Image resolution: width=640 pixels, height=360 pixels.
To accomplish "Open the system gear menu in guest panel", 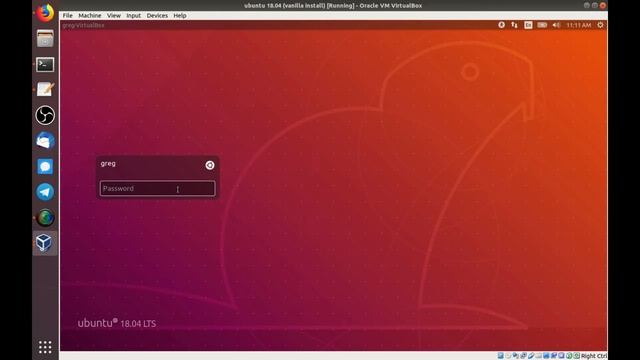I will coord(600,25).
